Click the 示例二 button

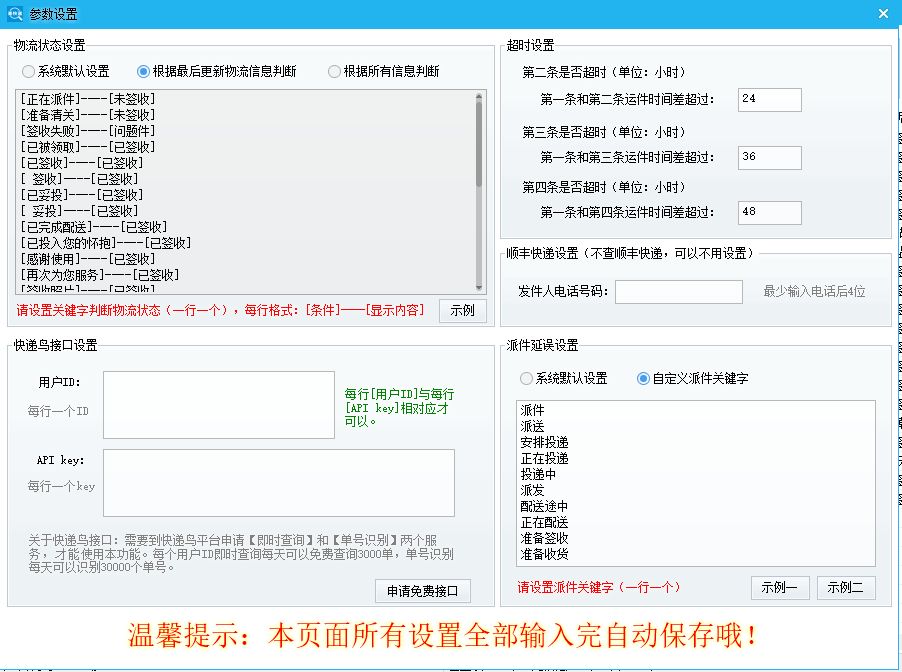click(x=846, y=587)
